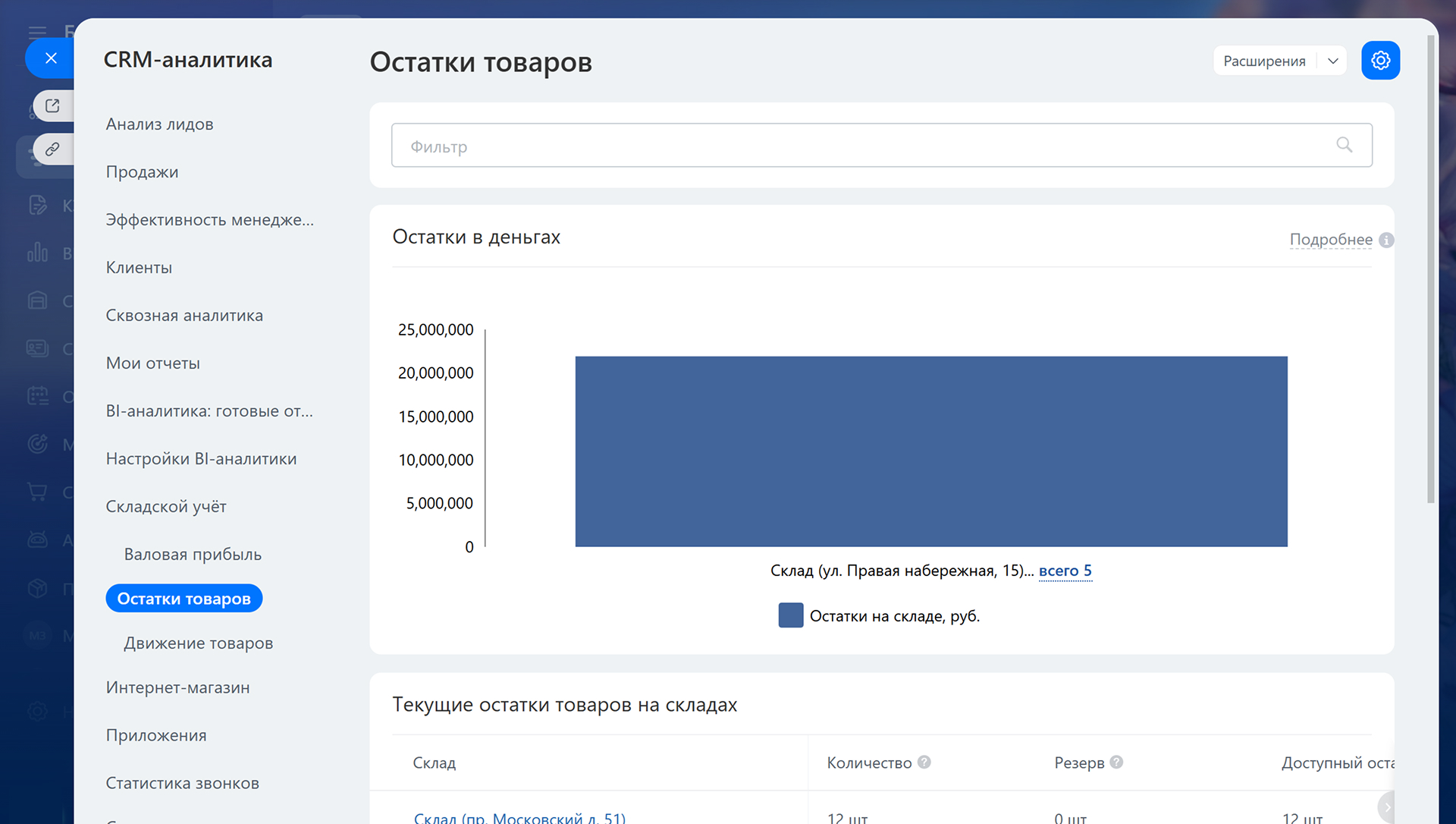Click help icon next to Количество

point(924,762)
